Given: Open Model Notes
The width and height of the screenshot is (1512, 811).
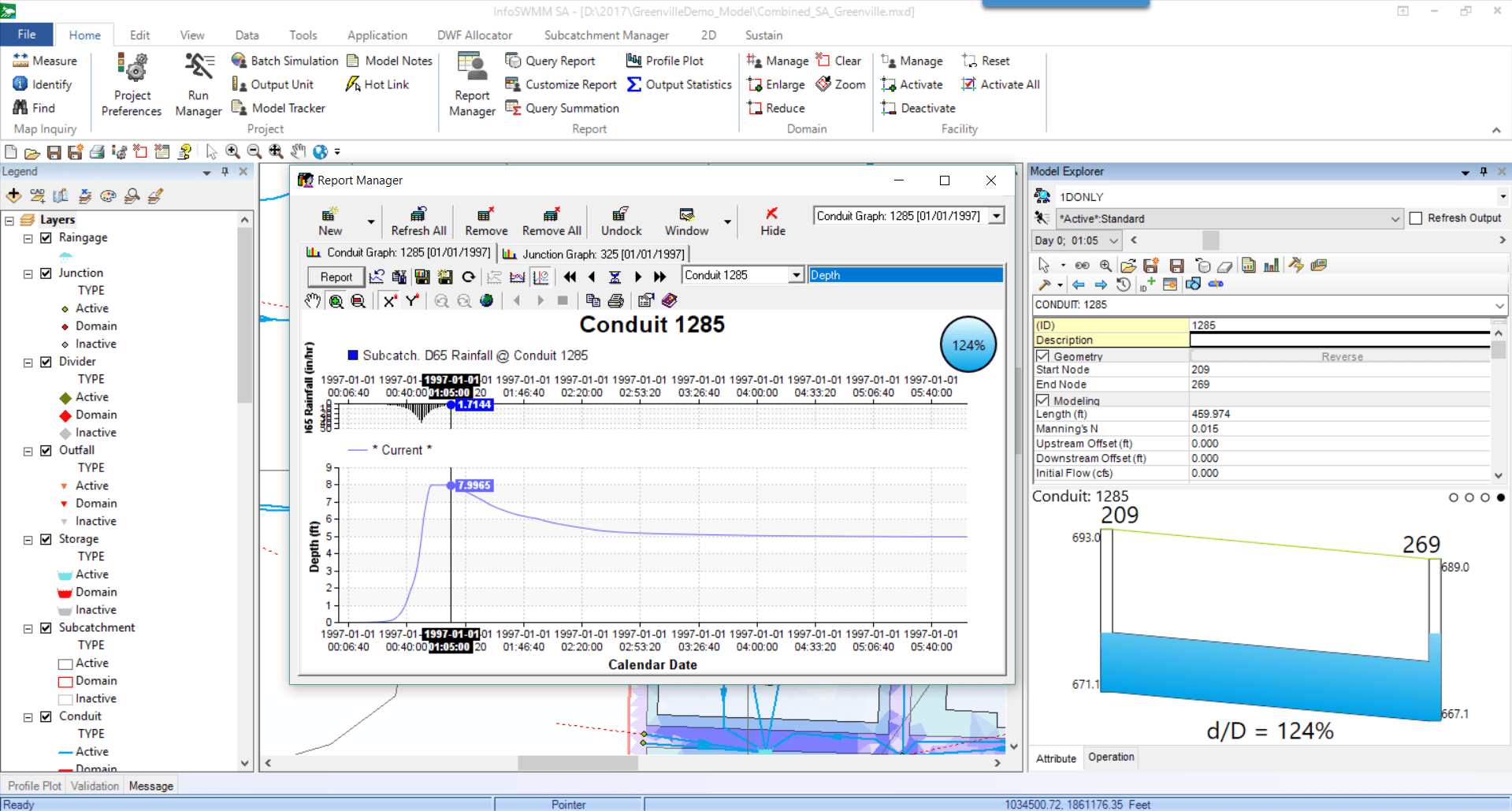Looking at the screenshot, I should coord(389,61).
